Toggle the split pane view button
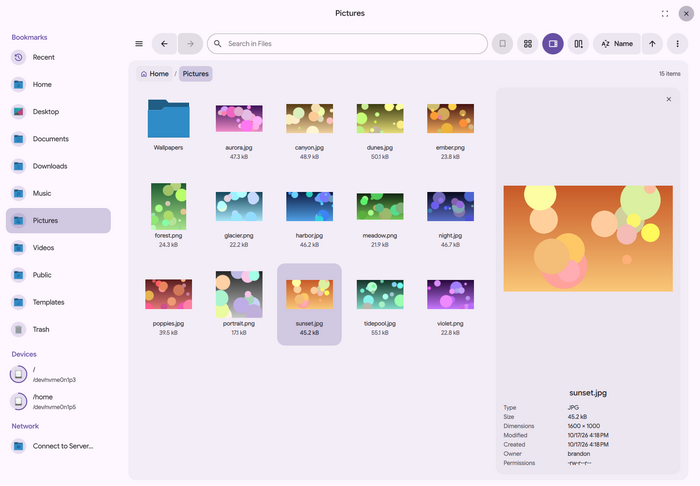This screenshot has height=486, width=700. pyautogui.click(x=579, y=44)
